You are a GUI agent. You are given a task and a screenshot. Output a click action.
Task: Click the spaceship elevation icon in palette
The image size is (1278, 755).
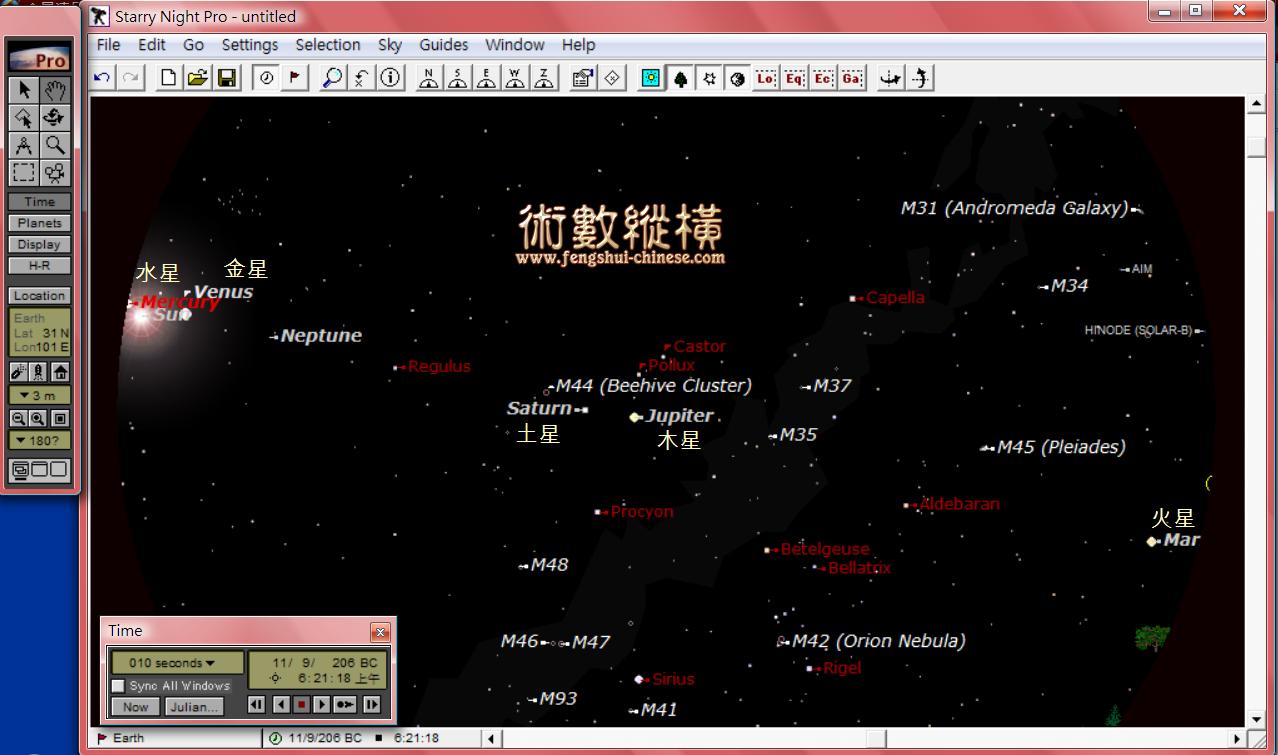[38, 372]
